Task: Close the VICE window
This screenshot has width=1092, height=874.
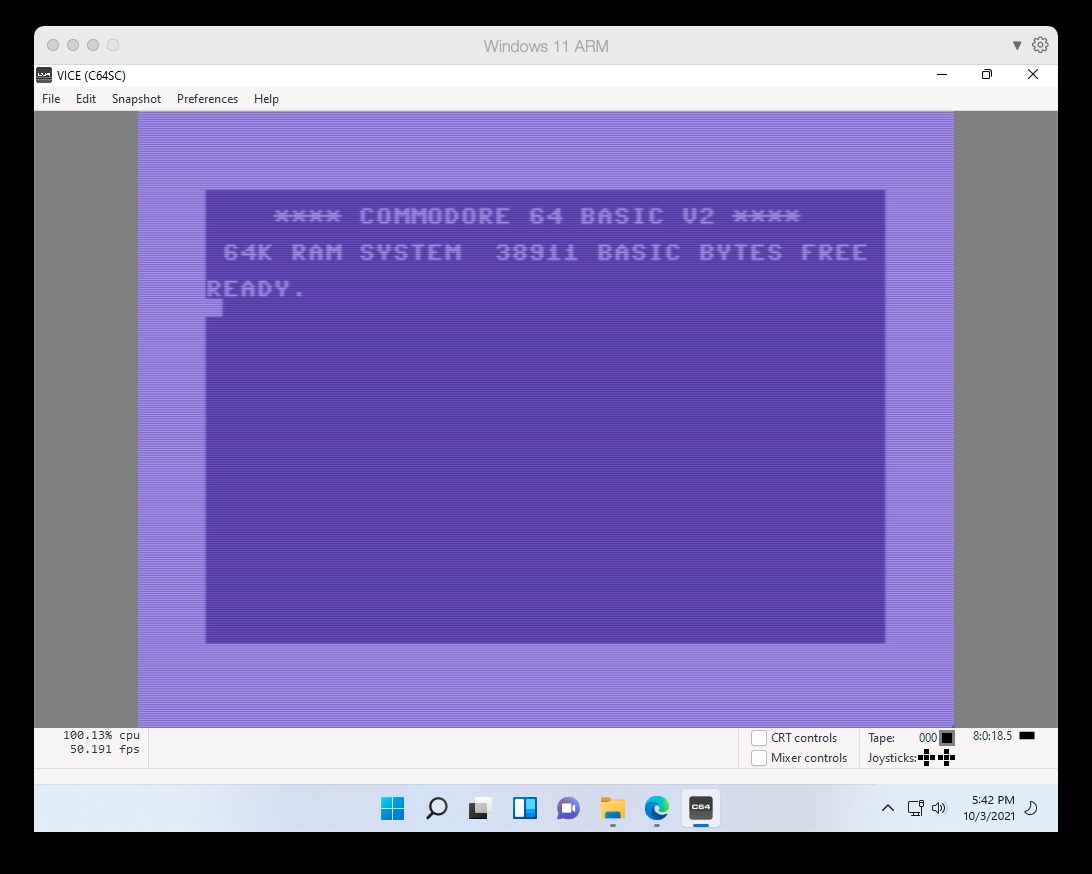Action: [x=1033, y=75]
